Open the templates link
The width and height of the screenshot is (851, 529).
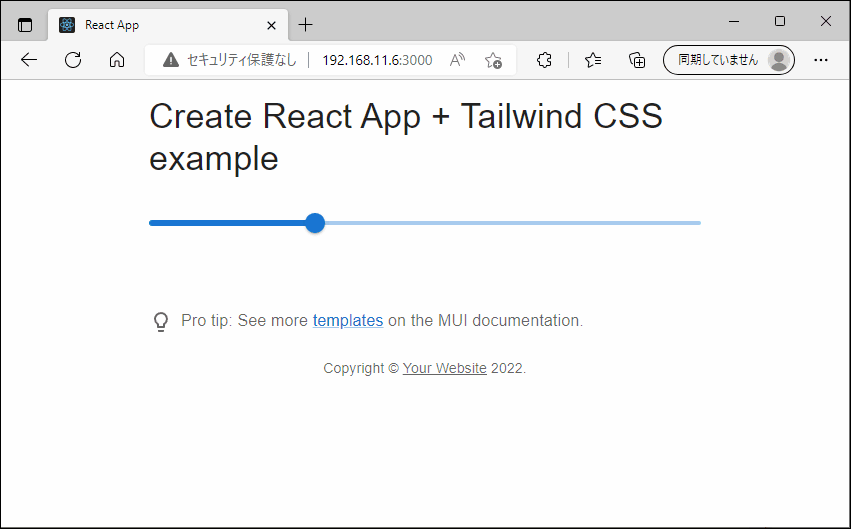pyautogui.click(x=348, y=320)
